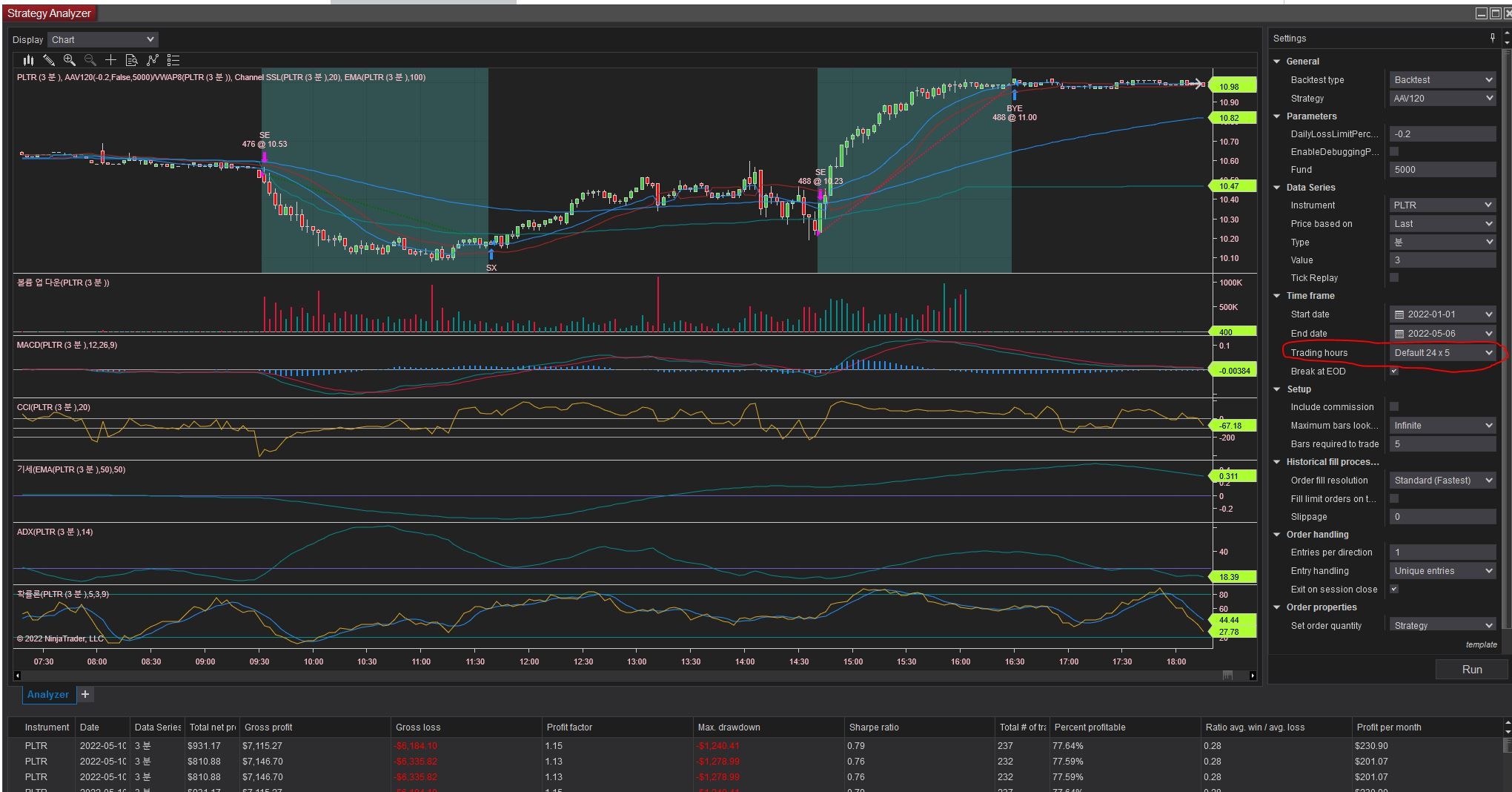
Task: Enable the EnableDebugging parameter checkbox
Action: [x=1394, y=151]
